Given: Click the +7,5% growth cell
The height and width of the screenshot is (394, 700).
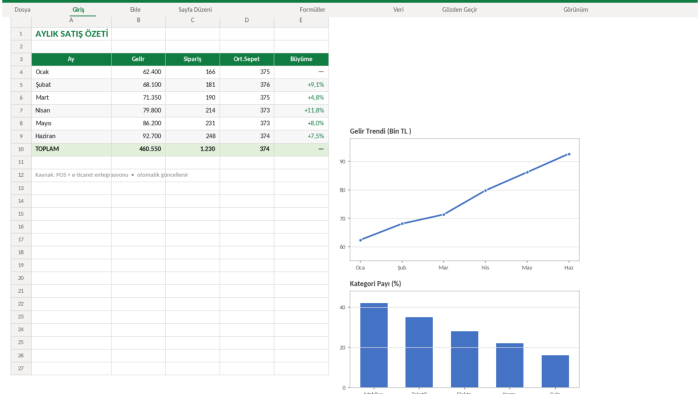Looking at the screenshot, I should point(301,136).
